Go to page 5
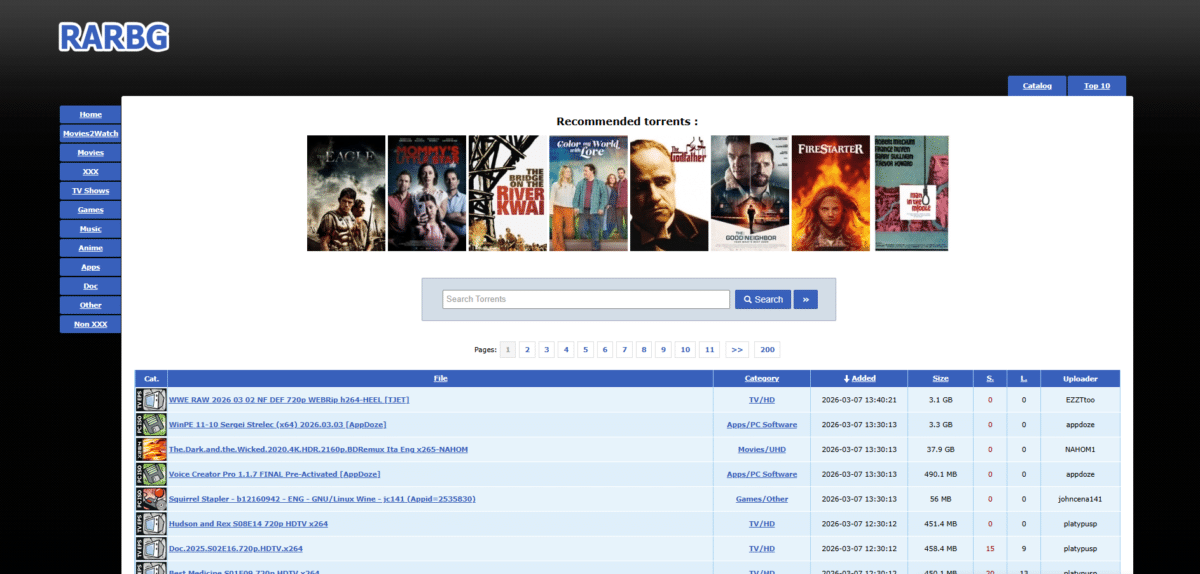The height and width of the screenshot is (574, 1200). click(x=586, y=350)
